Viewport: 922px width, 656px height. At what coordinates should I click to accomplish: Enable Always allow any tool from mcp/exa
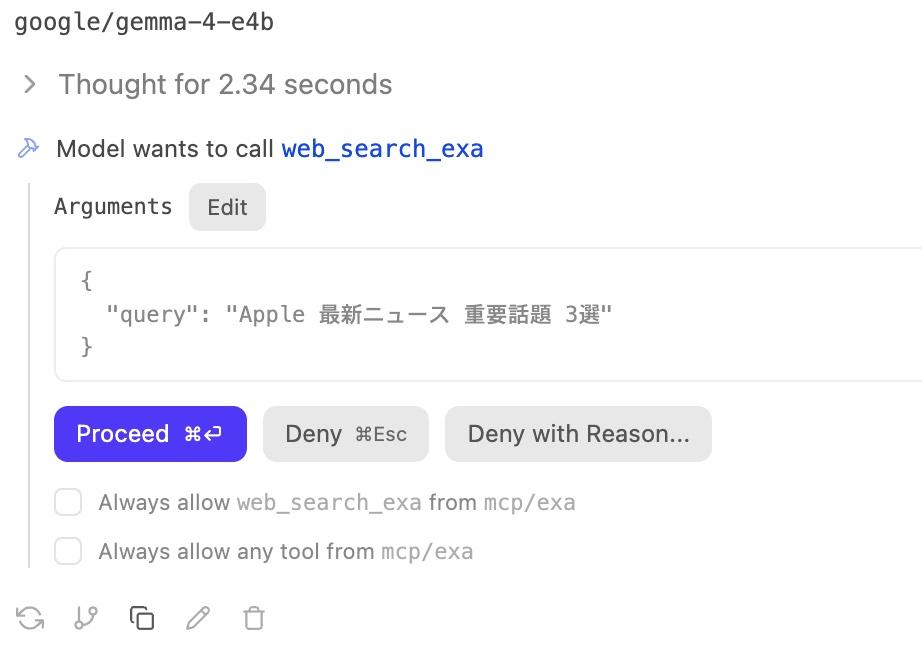(x=68, y=551)
